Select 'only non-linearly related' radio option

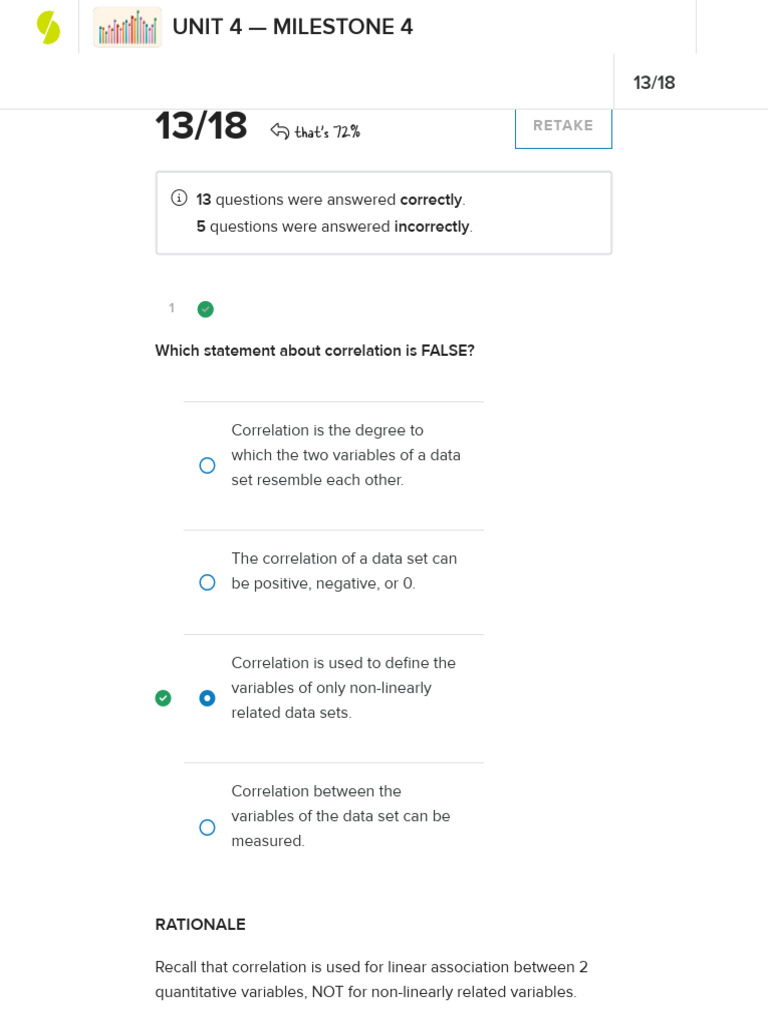click(207, 698)
